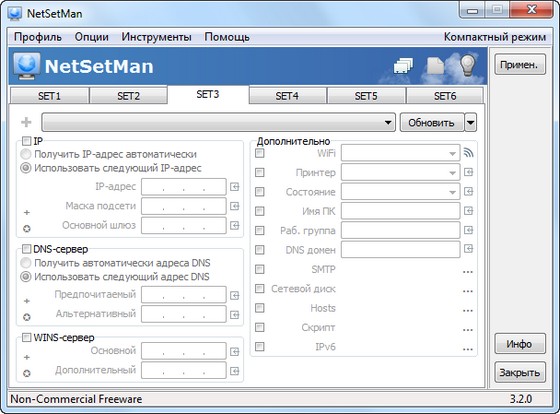This screenshot has width=560, height=414.
Task: Open SMTP settings via three dots
Action: (468, 272)
